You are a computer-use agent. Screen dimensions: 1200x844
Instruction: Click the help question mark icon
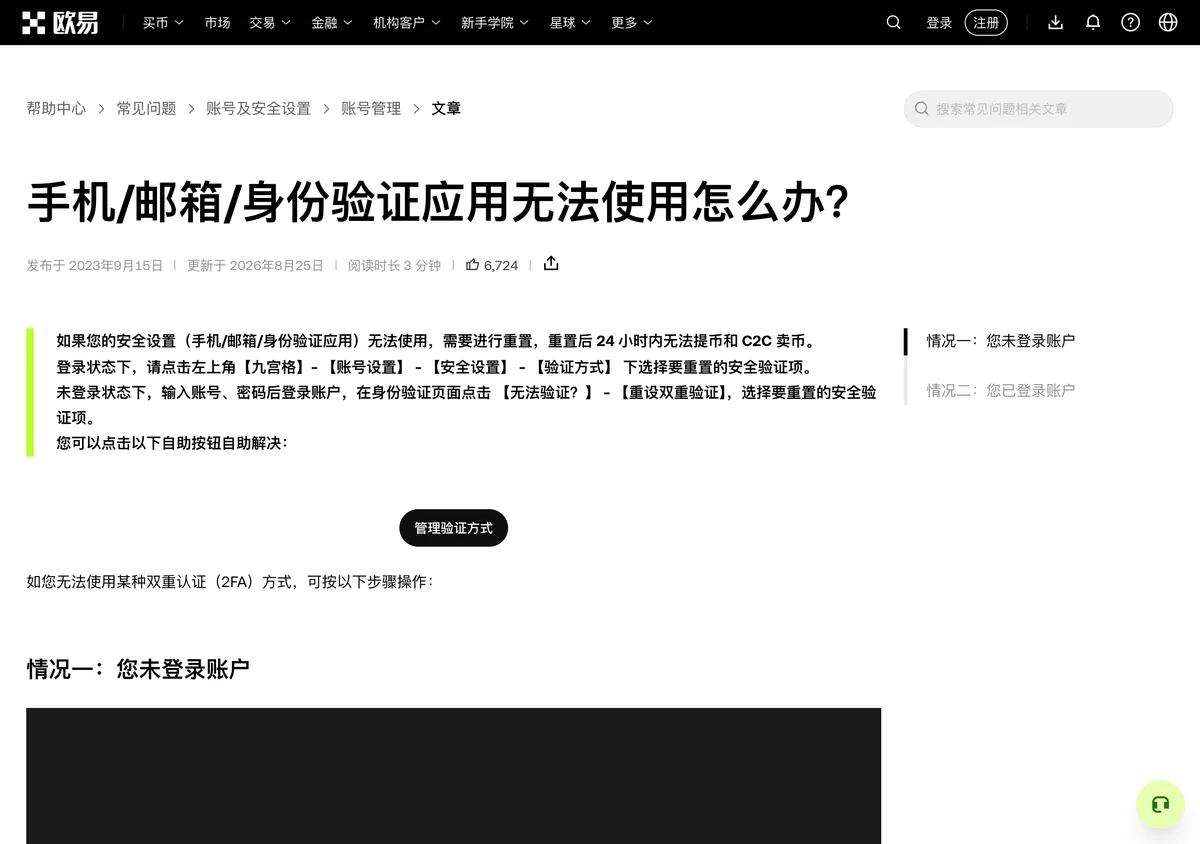tap(1130, 22)
